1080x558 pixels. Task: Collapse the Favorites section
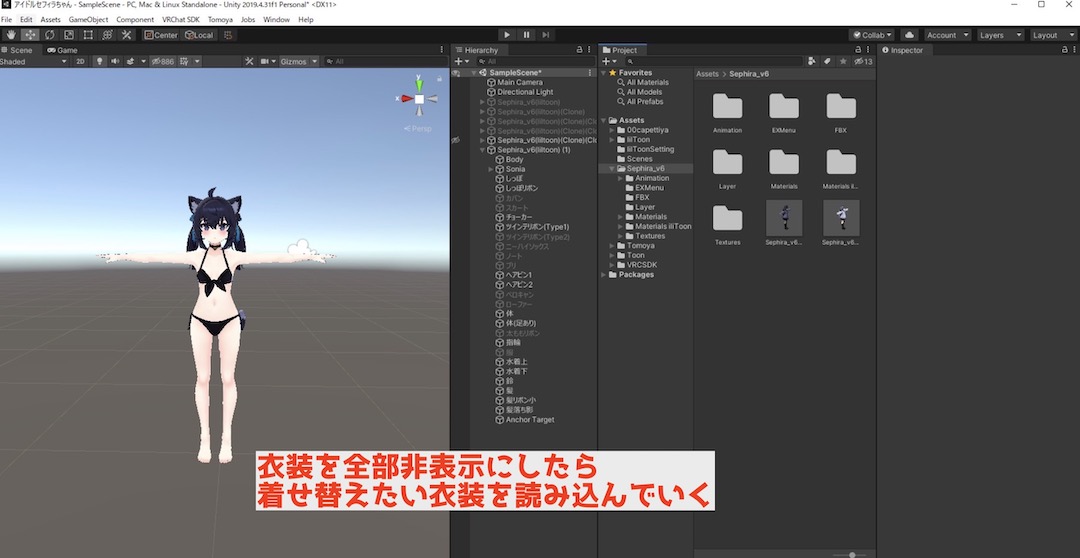coord(604,72)
